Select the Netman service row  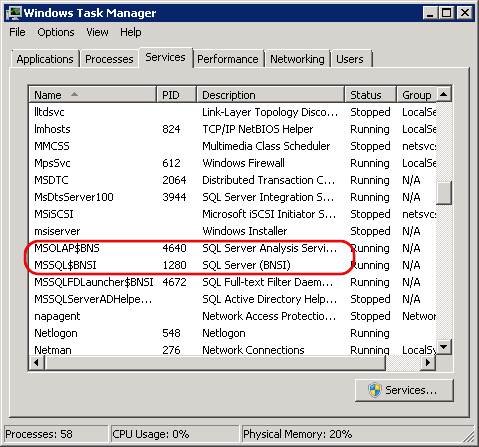coord(233,349)
